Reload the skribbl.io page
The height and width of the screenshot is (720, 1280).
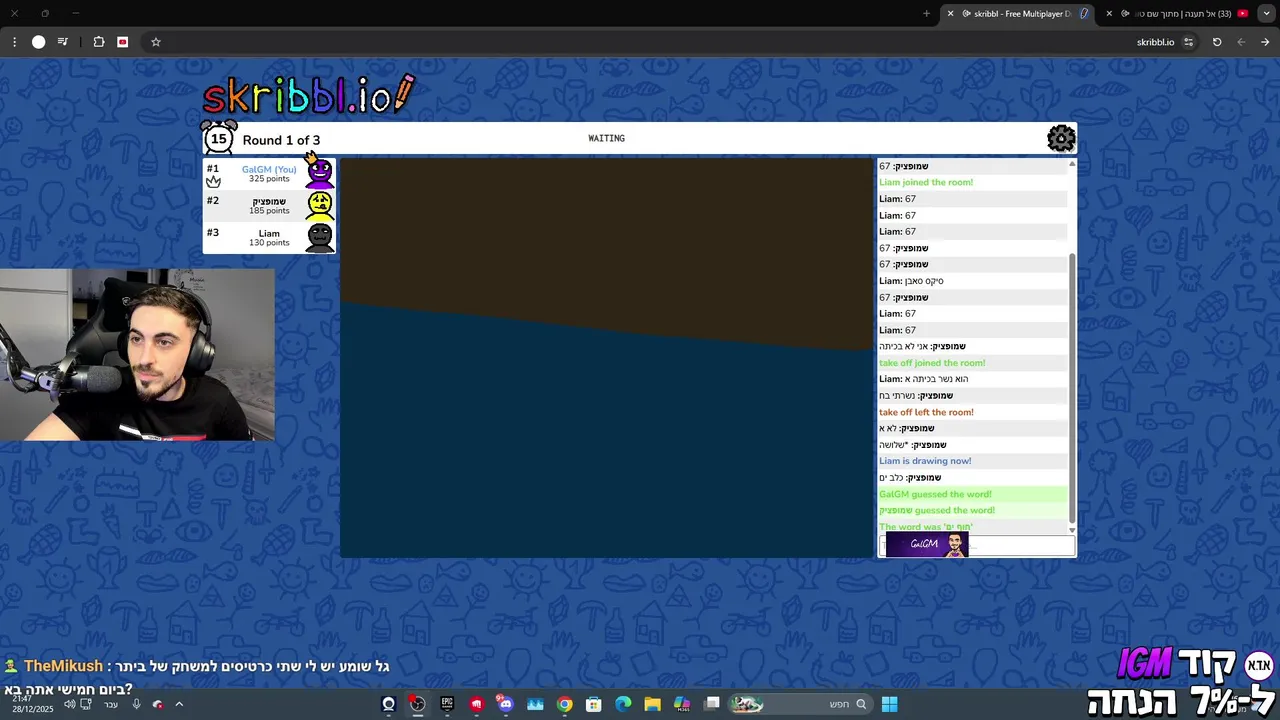click(x=1217, y=42)
